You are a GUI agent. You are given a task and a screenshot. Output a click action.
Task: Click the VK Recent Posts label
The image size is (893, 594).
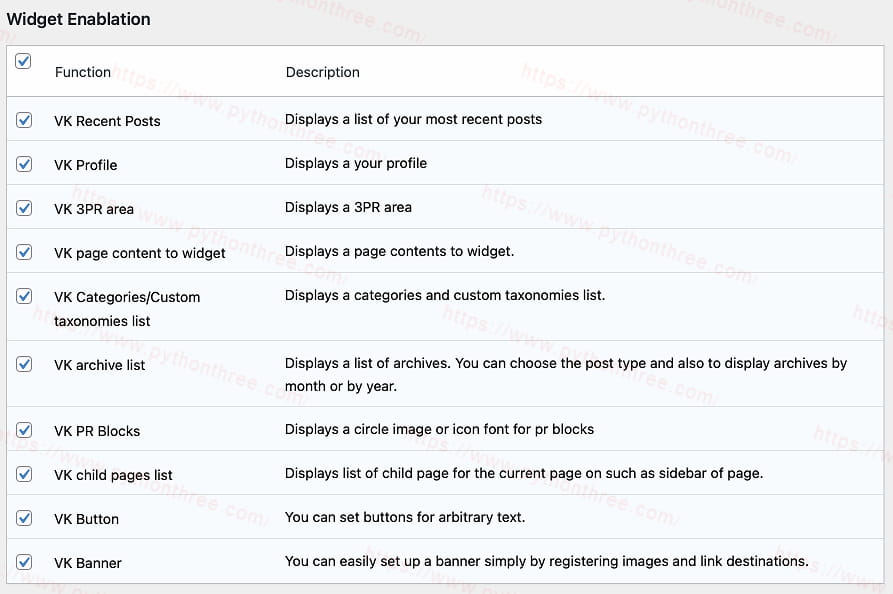(x=107, y=121)
